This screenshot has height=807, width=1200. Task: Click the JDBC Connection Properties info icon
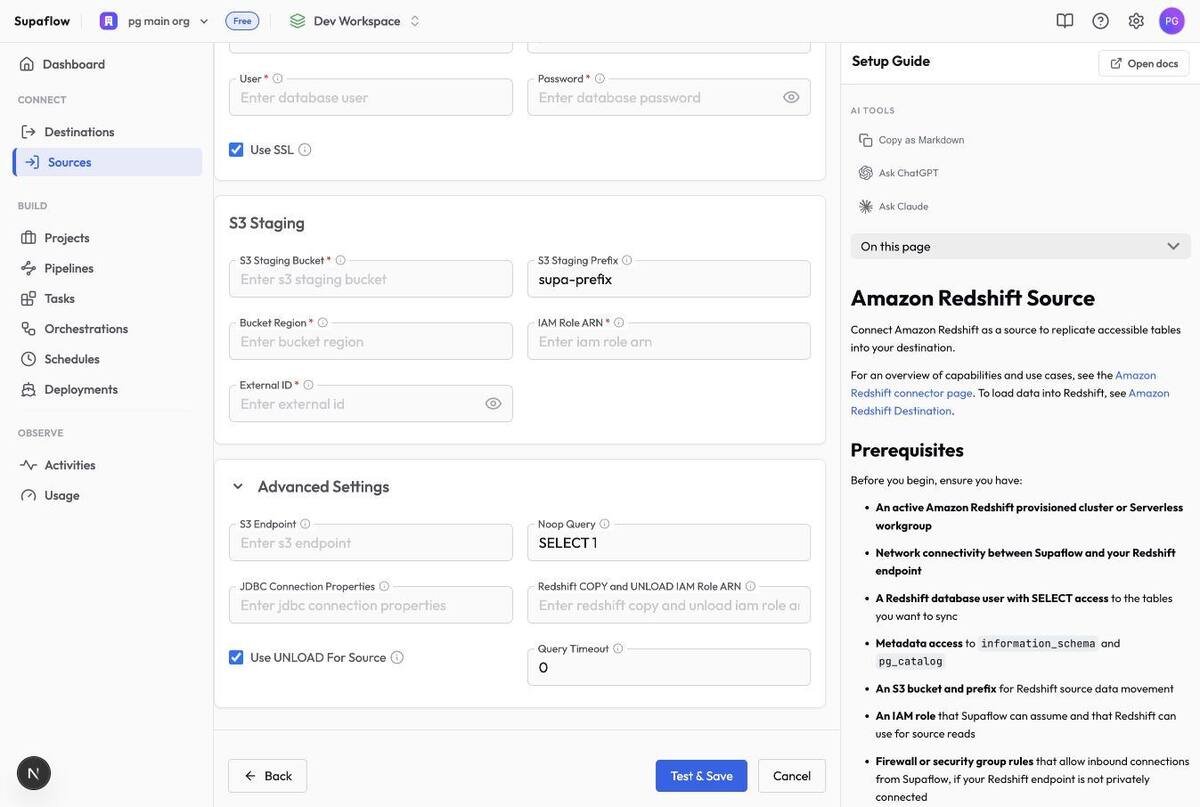coord(384,587)
